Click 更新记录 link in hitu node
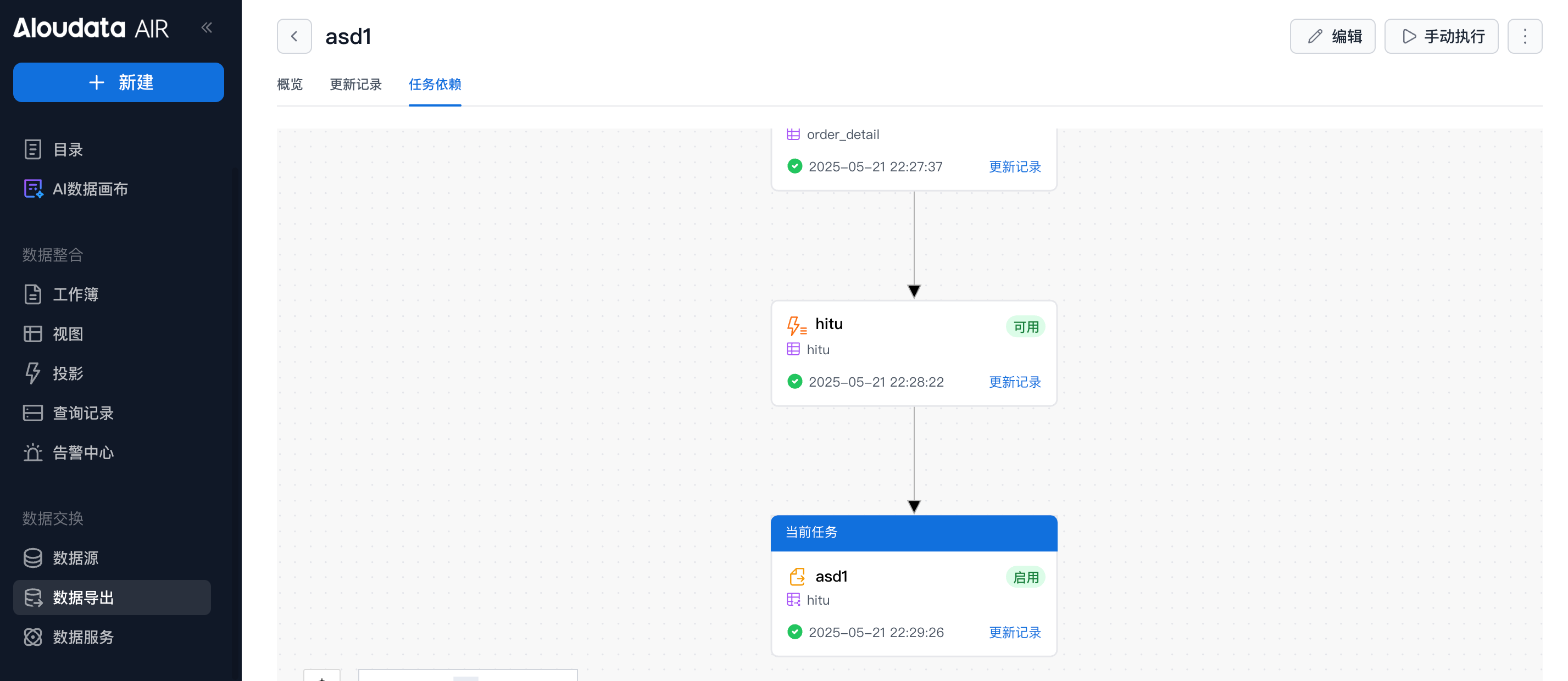Viewport: 1568px width, 681px height. click(1014, 382)
